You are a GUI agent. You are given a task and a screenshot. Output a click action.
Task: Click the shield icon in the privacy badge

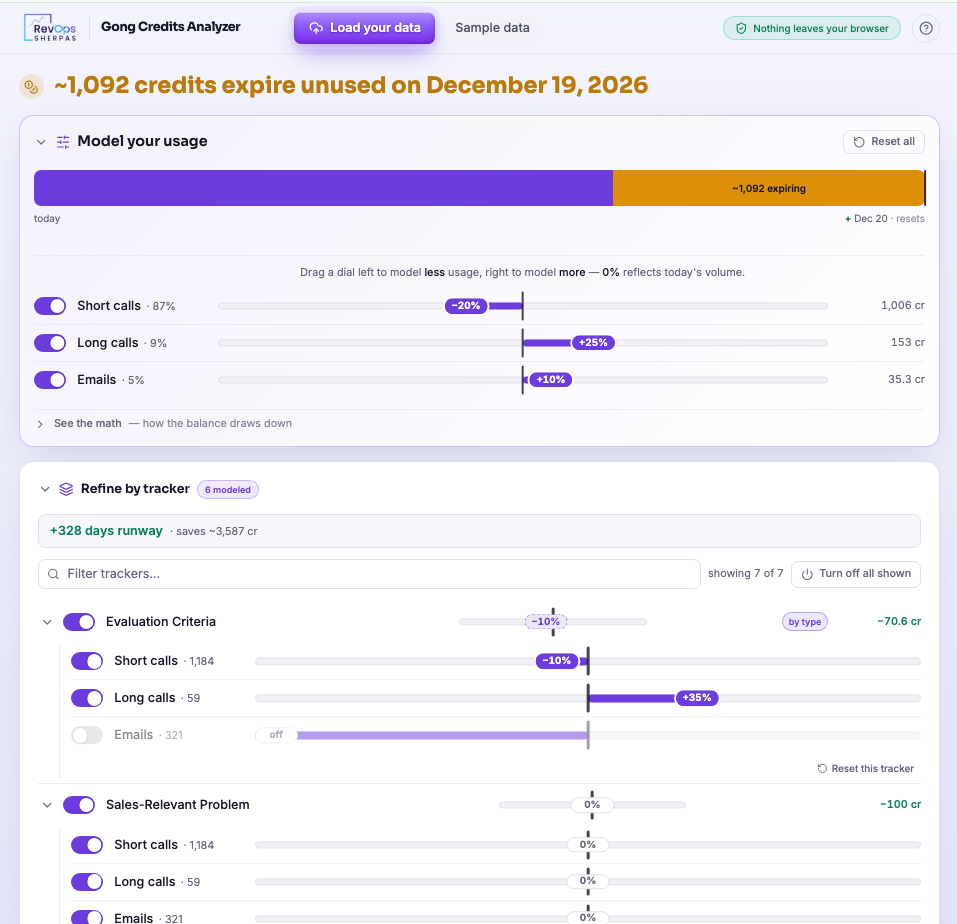point(741,28)
